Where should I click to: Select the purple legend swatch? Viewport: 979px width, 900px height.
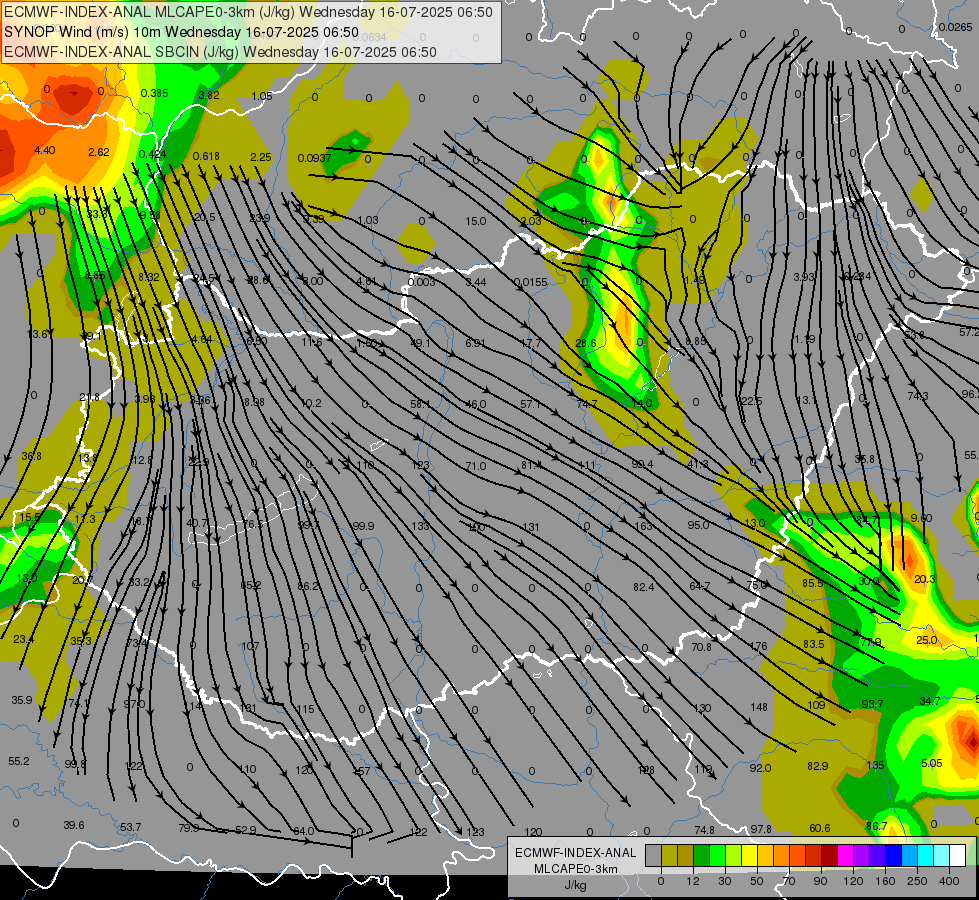pos(862,855)
